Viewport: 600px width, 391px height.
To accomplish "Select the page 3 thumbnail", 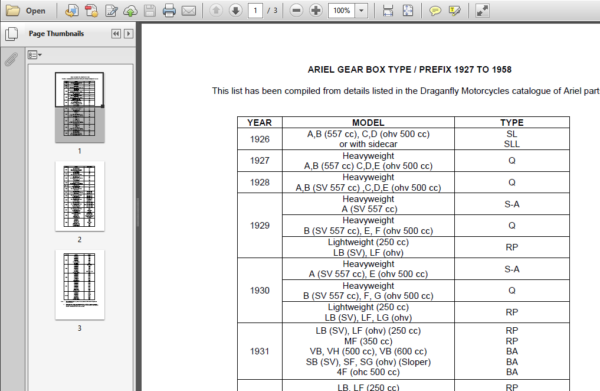I will click(x=80, y=285).
